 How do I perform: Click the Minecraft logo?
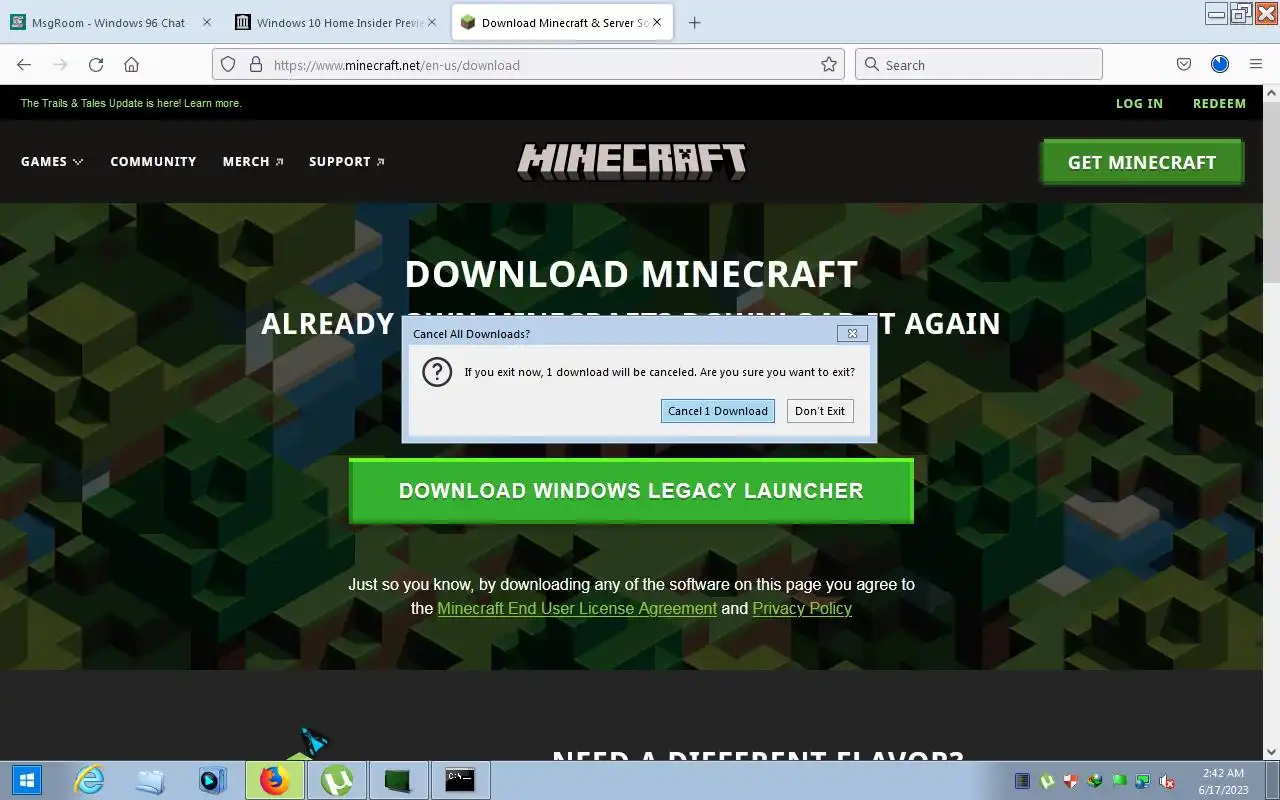(632, 161)
